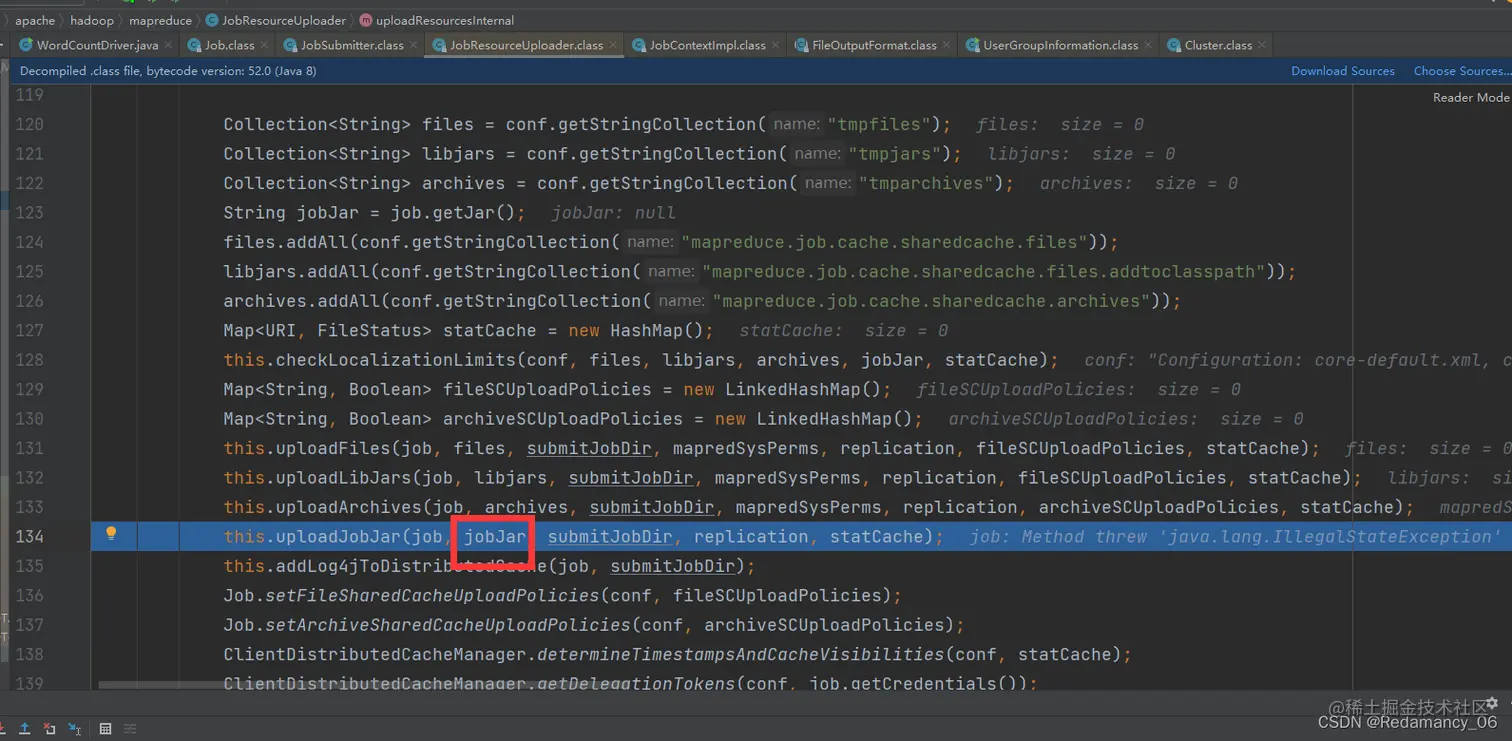
Task: Click the jobJar argument on line 134
Action: coord(494,536)
